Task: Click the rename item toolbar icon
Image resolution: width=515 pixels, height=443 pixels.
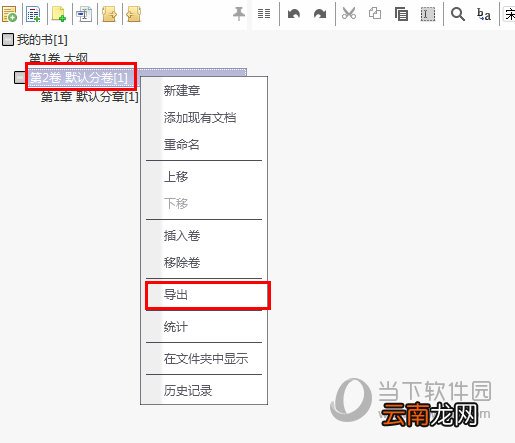Action: coord(84,14)
